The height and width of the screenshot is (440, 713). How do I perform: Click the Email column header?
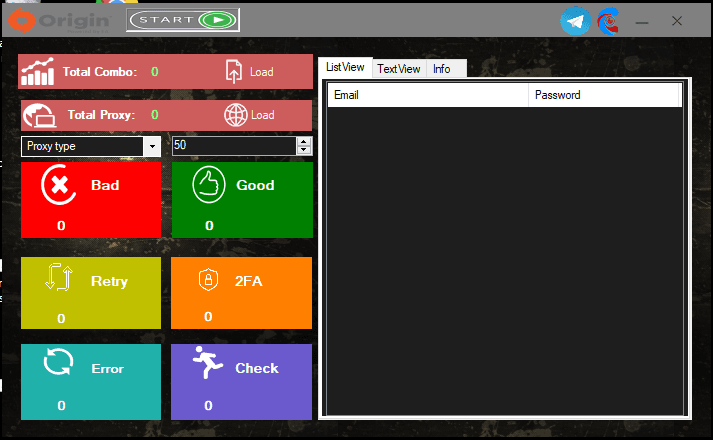[x=428, y=95]
